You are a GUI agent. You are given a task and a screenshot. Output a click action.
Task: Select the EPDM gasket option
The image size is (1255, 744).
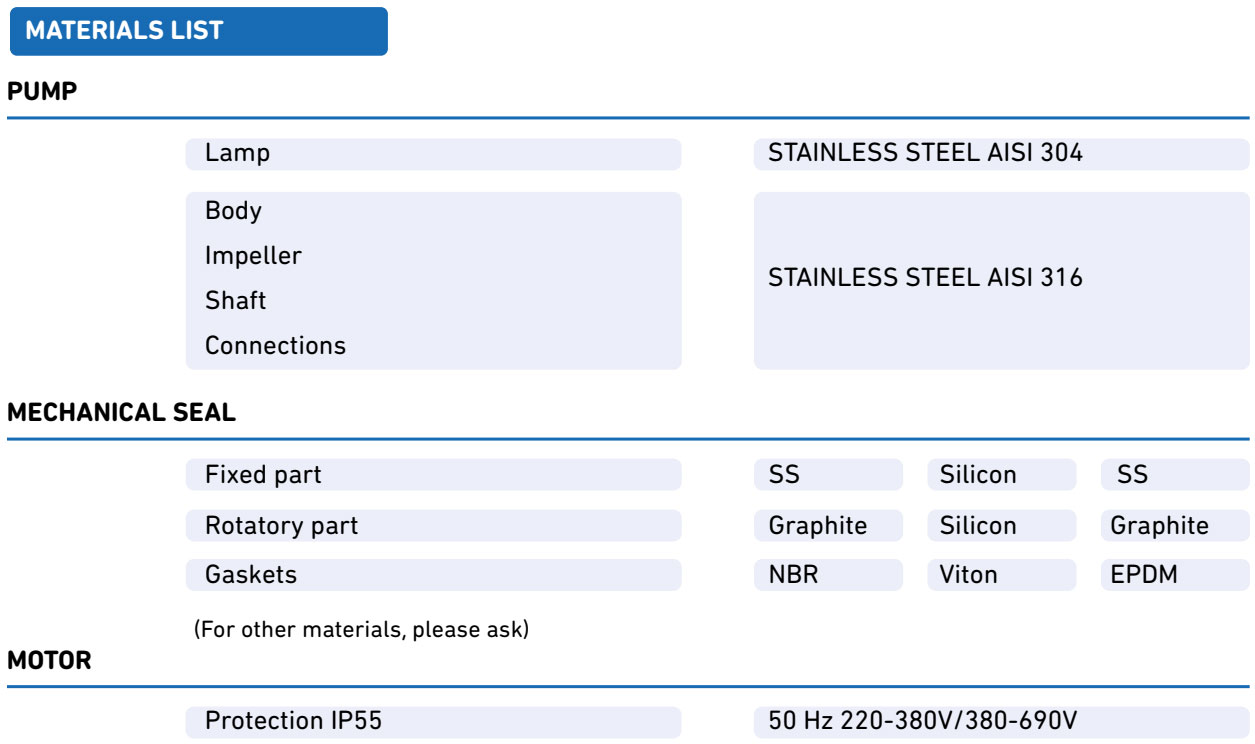click(x=1174, y=576)
